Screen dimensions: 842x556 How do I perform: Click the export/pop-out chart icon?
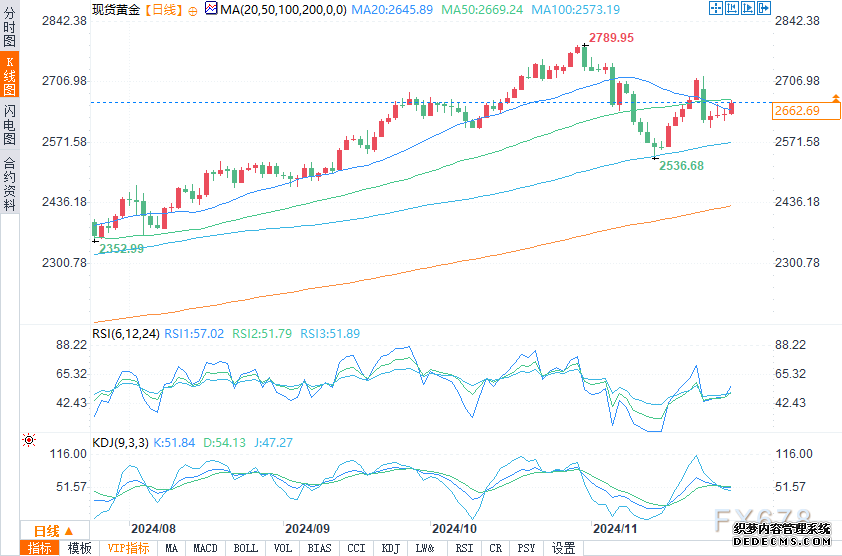764,8
